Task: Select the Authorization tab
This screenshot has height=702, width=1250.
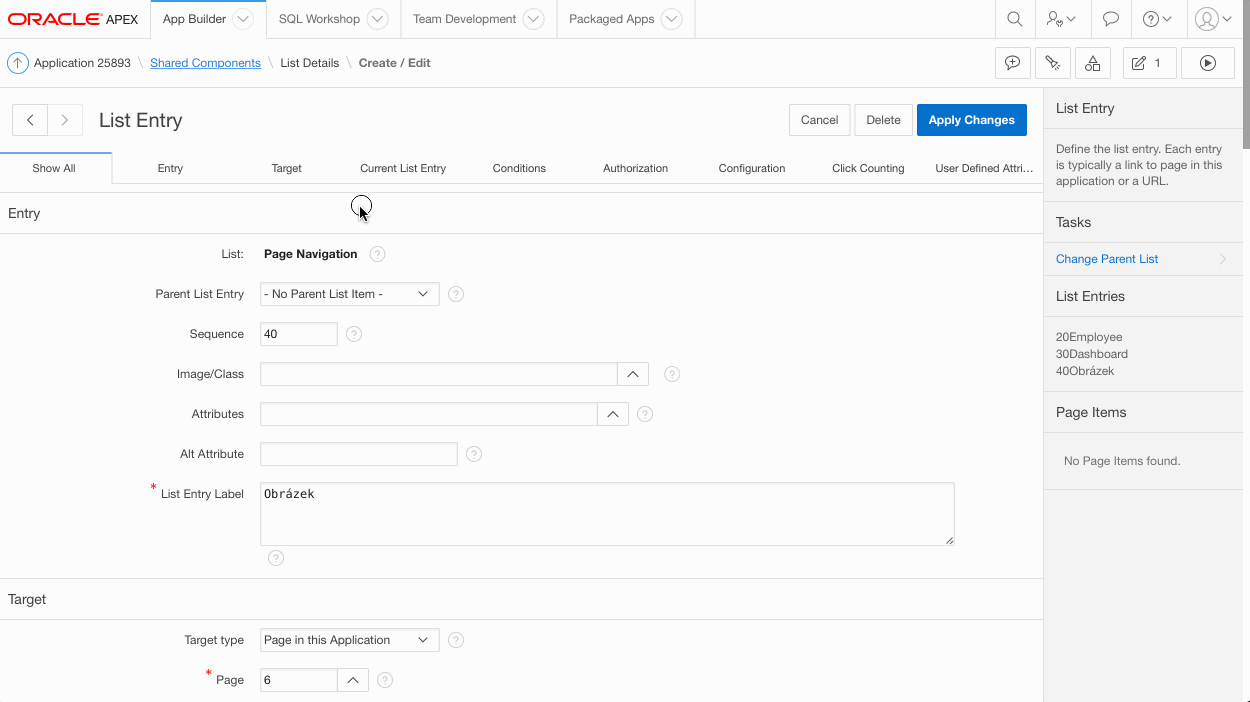Action: (x=635, y=168)
